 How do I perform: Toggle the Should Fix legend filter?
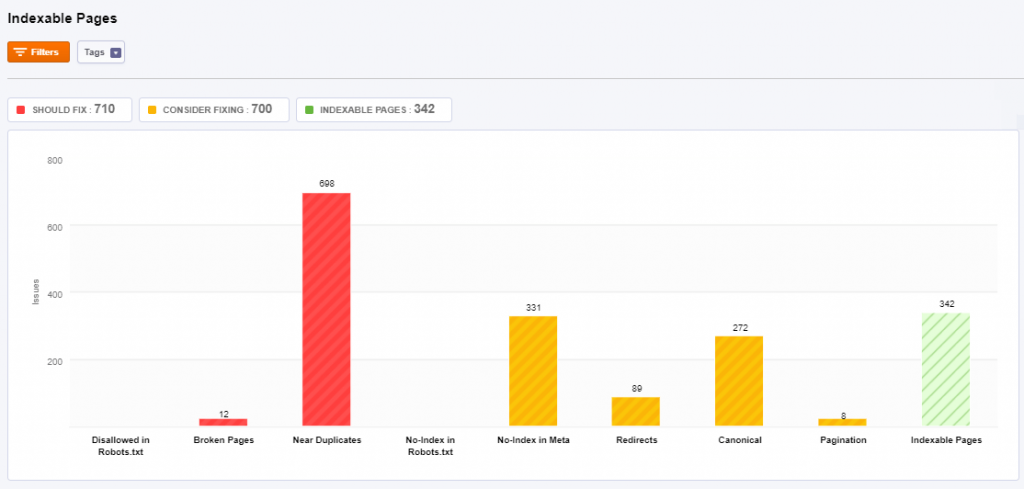tap(70, 109)
